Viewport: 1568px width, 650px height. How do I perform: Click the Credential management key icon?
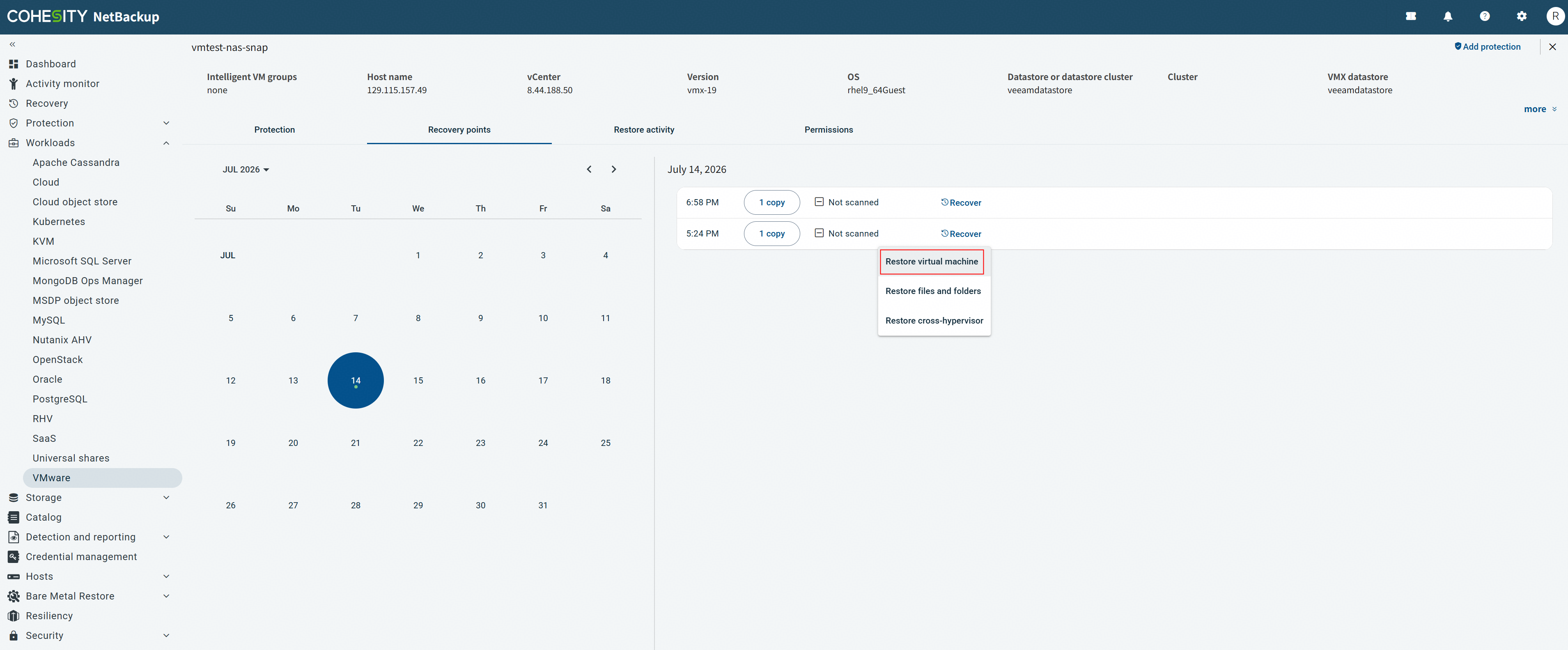click(14, 557)
